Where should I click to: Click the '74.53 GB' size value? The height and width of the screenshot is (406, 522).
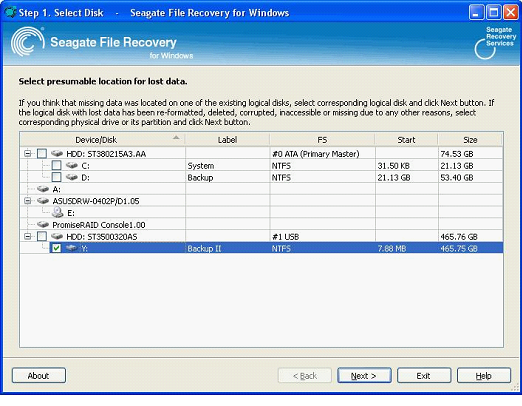(457, 154)
